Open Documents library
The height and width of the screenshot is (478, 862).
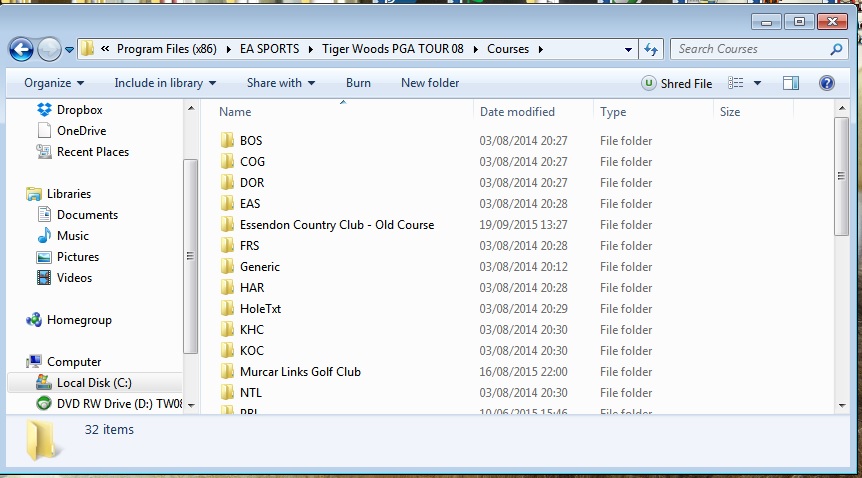77,215
